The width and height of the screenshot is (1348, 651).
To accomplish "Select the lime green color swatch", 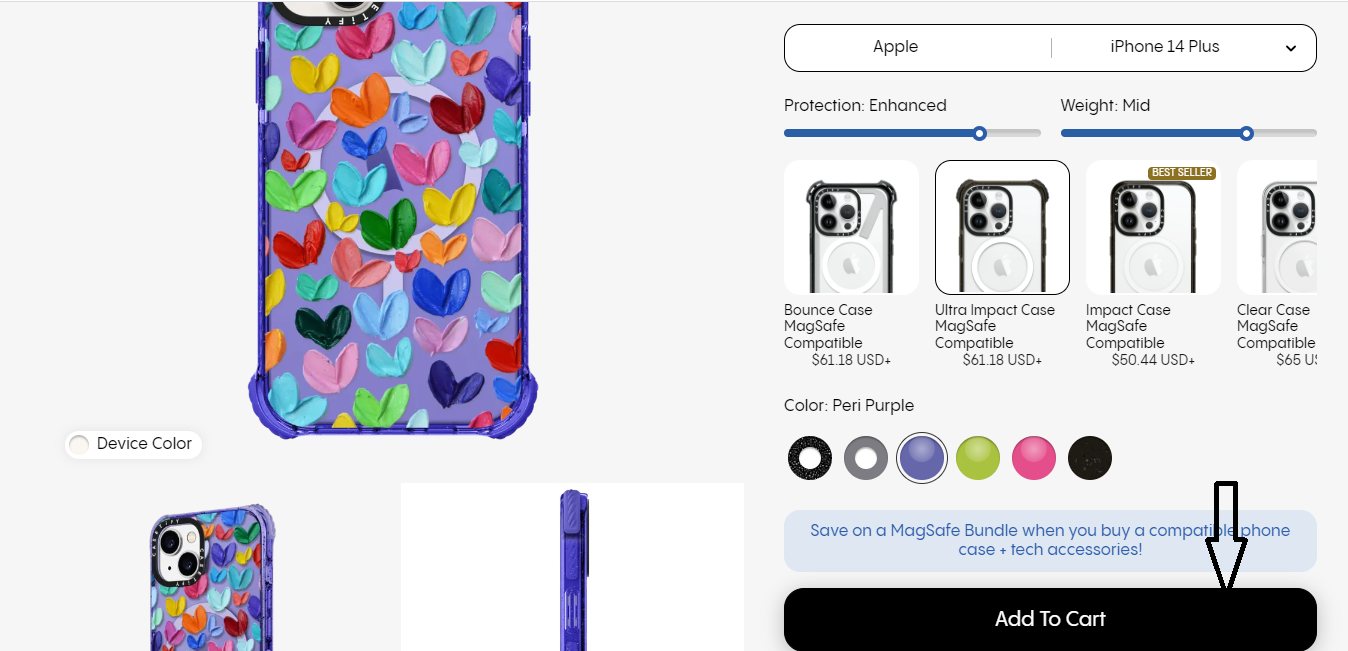I will [x=978, y=458].
